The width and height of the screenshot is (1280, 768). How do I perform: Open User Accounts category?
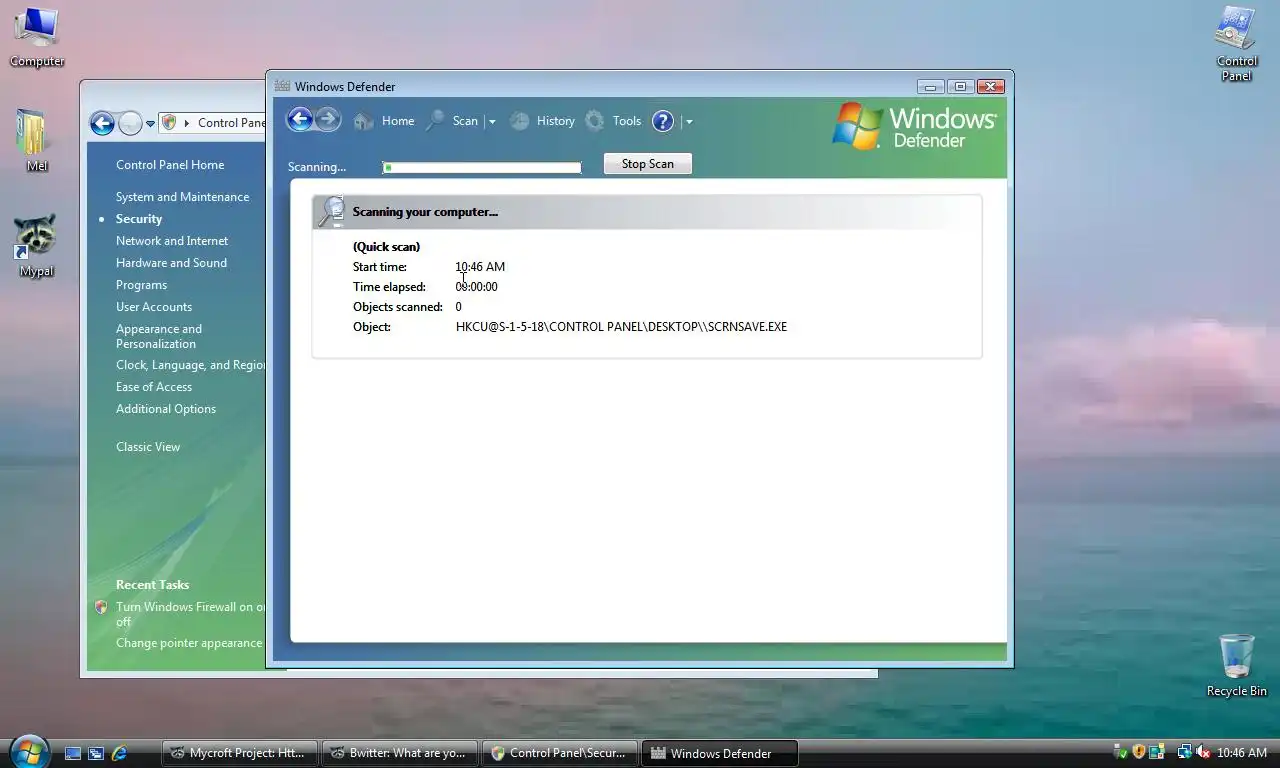point(154,307)
